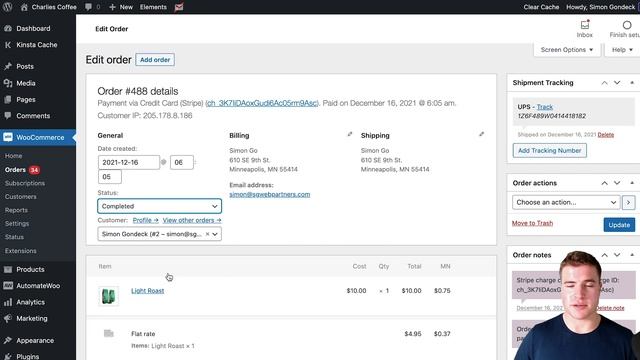The width and height of the screenshot is (640, 360).
Task: Open the Stripe charge ID link
Action: pos(262,103)
